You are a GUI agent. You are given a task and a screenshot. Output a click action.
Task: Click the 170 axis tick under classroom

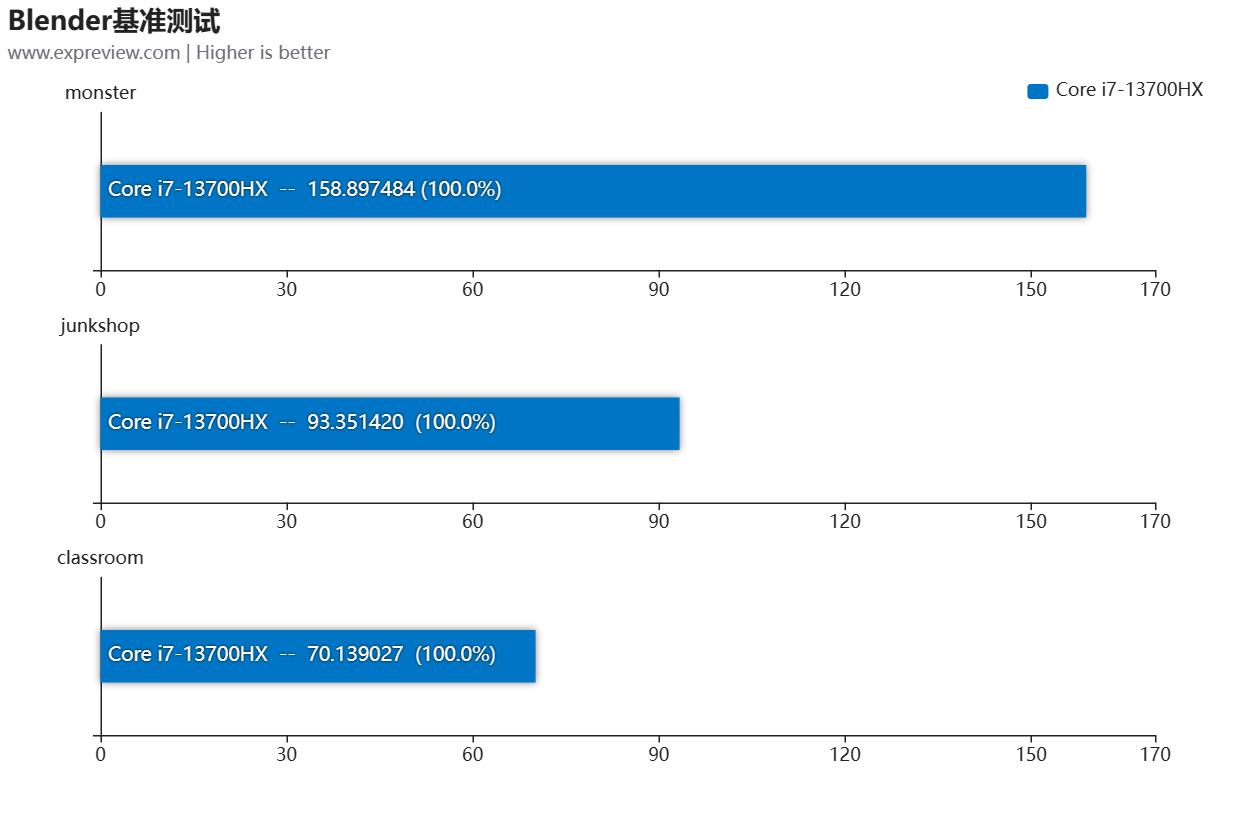pos(1155,755)
